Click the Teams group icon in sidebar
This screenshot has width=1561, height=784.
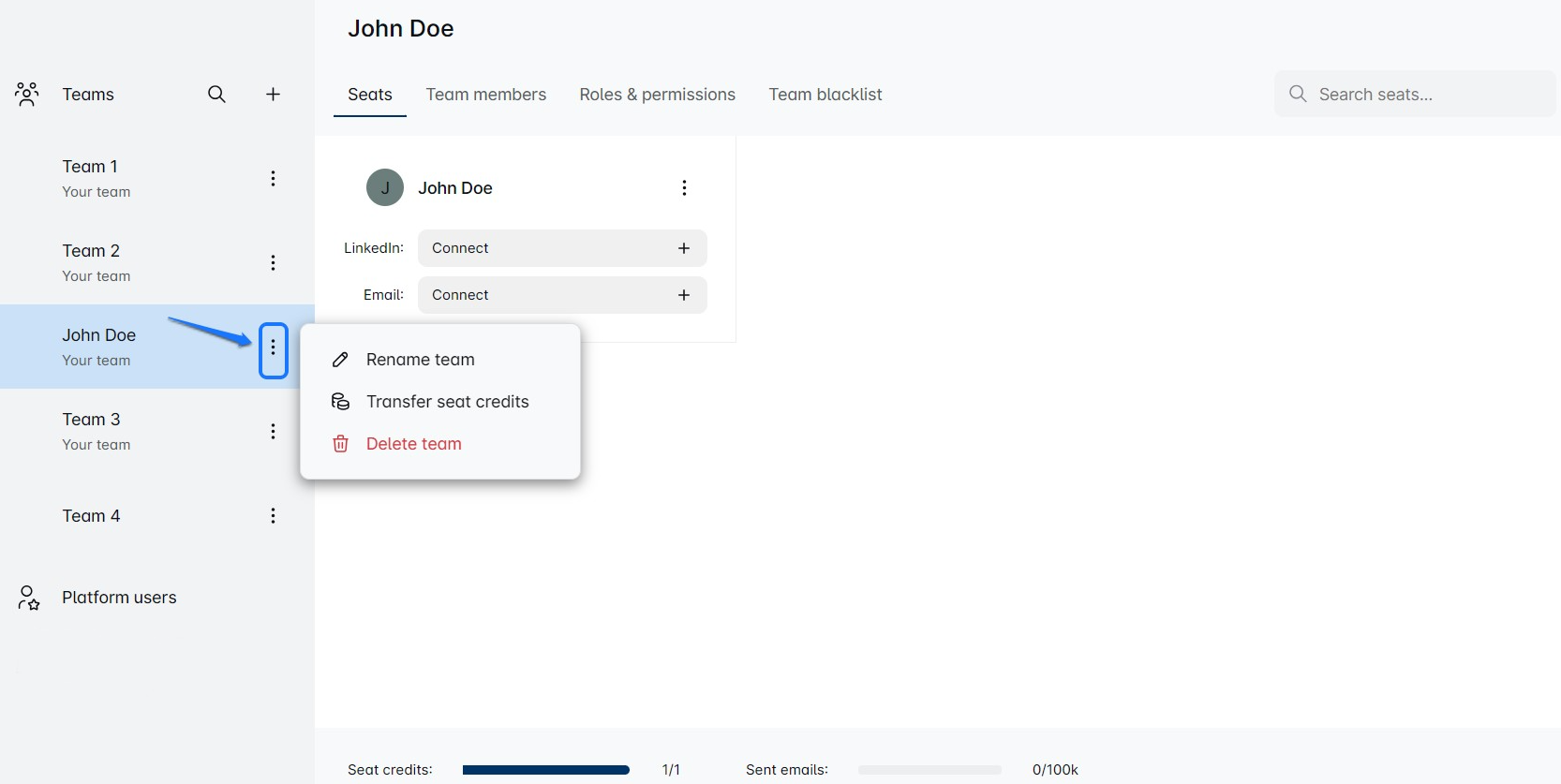[27, 95]
